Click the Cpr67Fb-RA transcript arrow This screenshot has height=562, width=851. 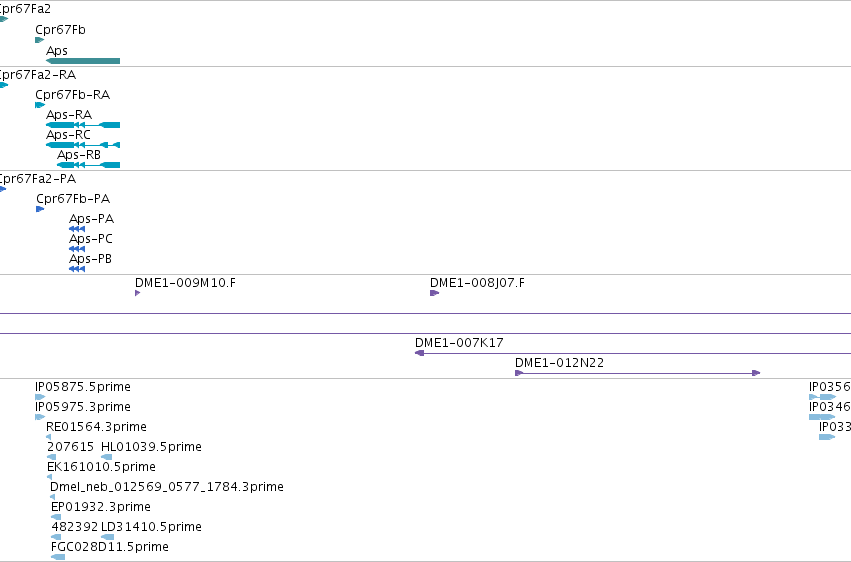(40, 105)
